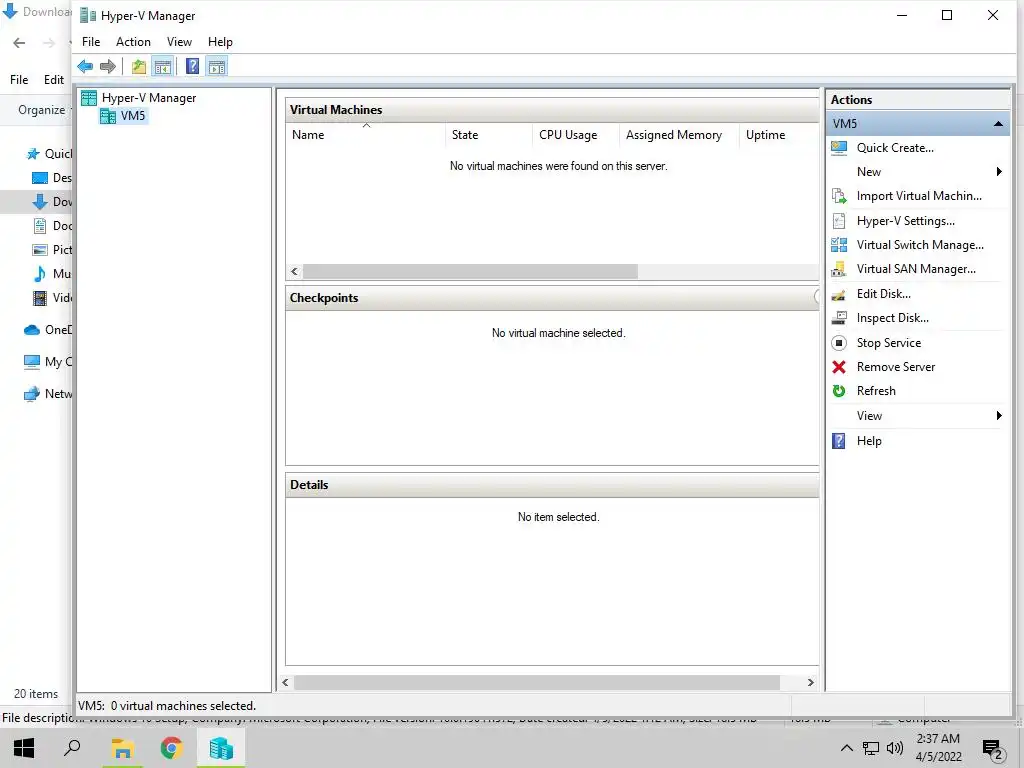The height and width of the screenshot is (768, 1024).
Task: Click the Hyper-V Settings icon
Action: (839, 221)
